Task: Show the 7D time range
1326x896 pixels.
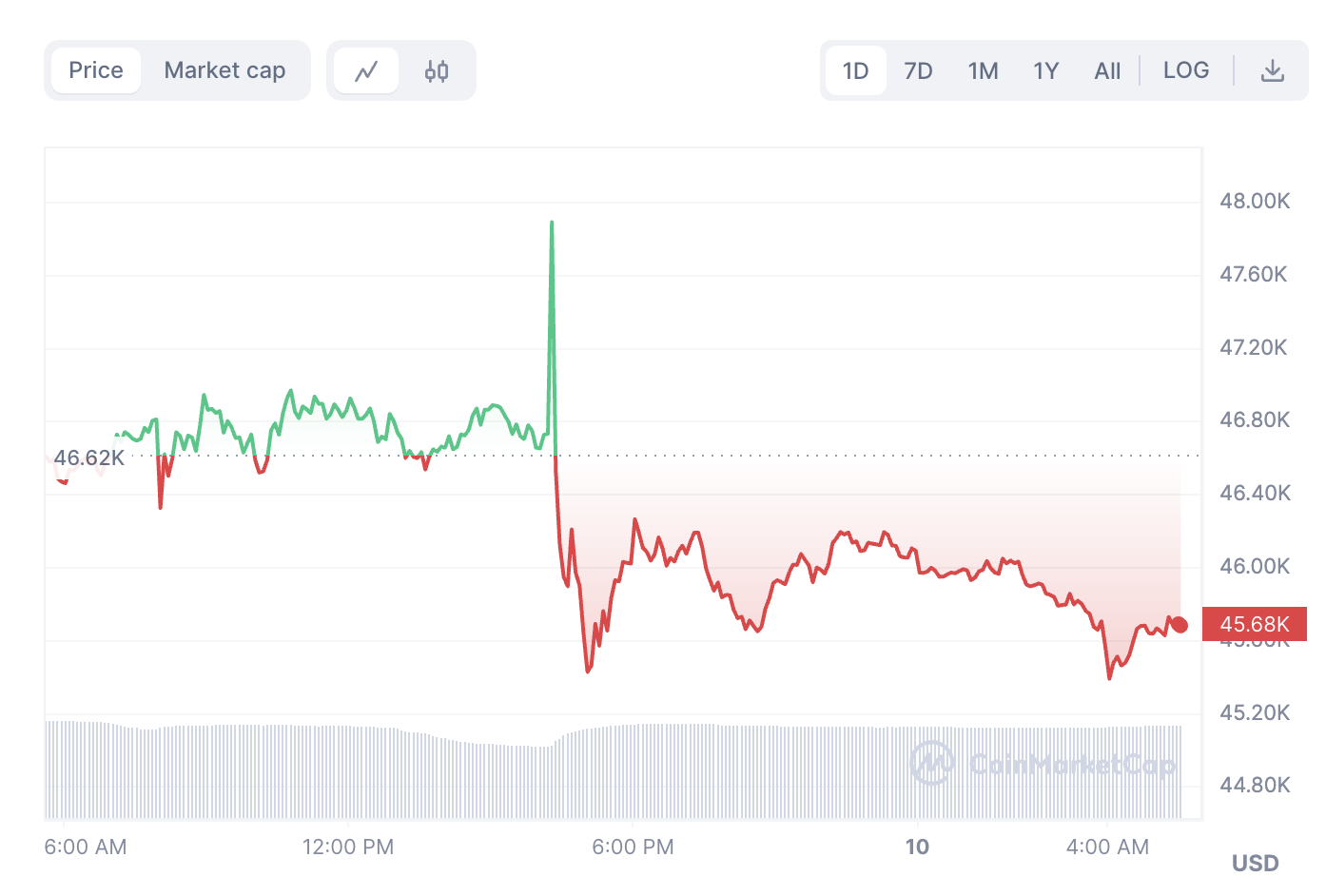Action: click(x=918, y=71)
